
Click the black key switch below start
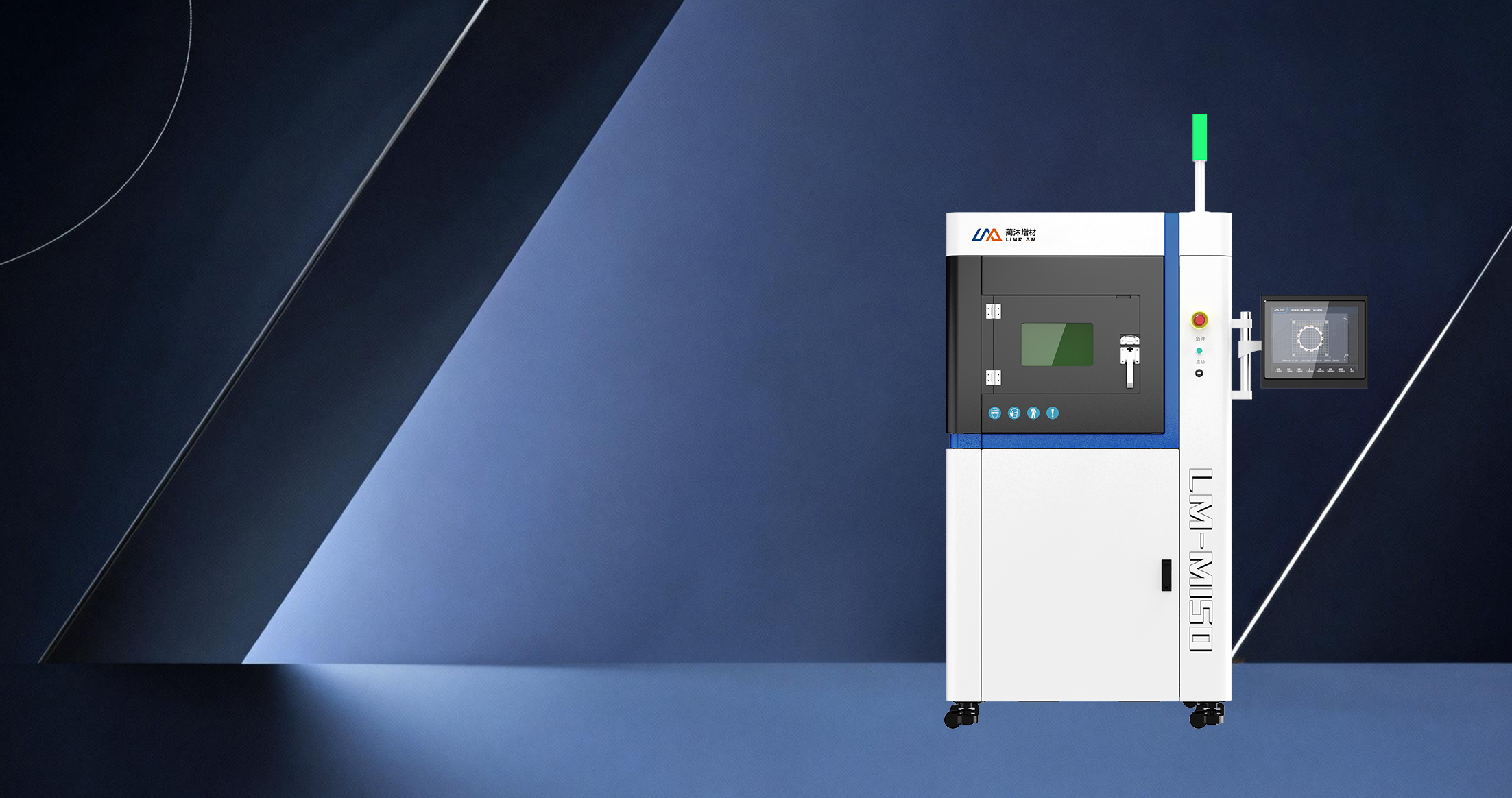[1199, 373]
